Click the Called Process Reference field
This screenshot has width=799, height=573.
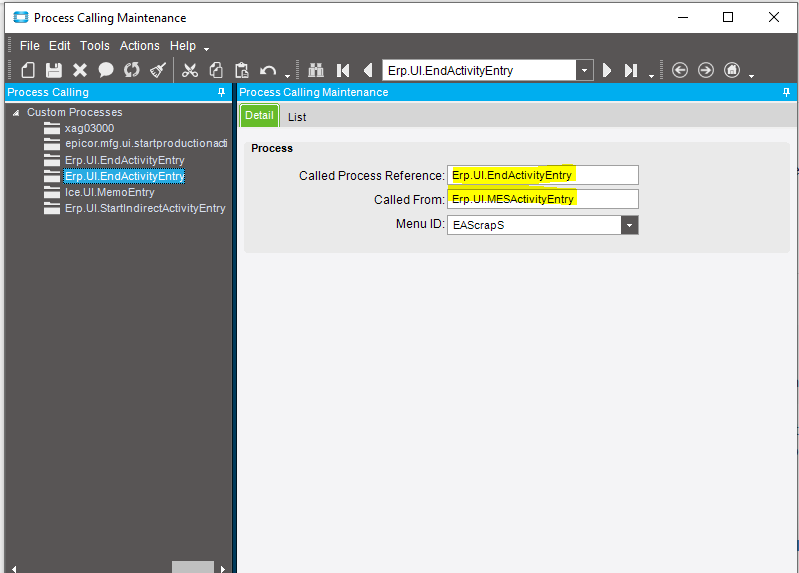point(543,175)
